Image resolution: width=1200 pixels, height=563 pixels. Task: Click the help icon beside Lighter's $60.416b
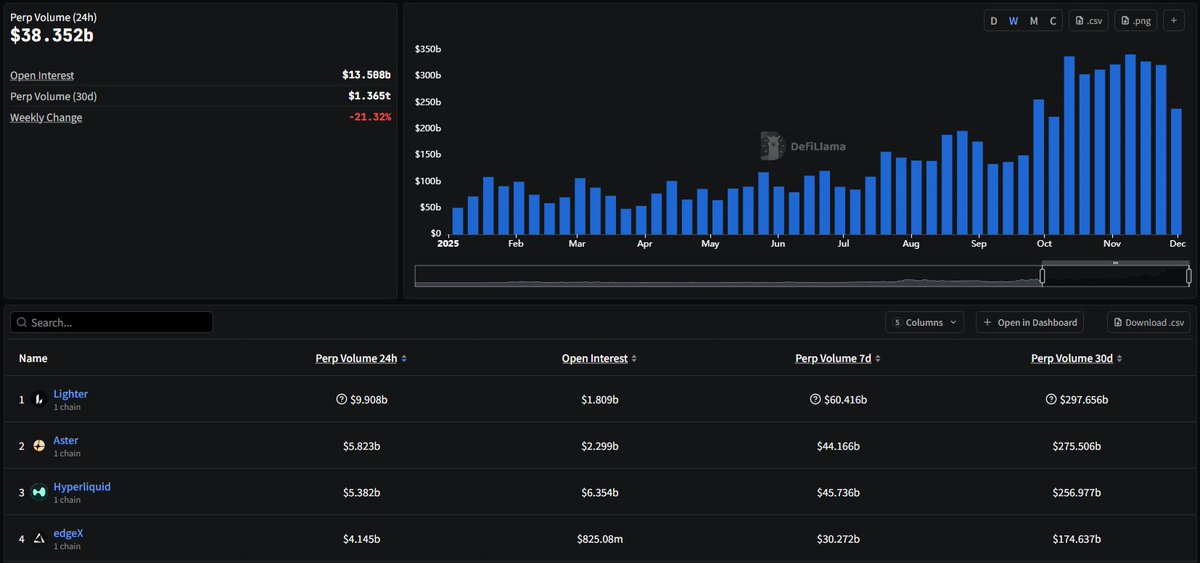coord(815,399)
